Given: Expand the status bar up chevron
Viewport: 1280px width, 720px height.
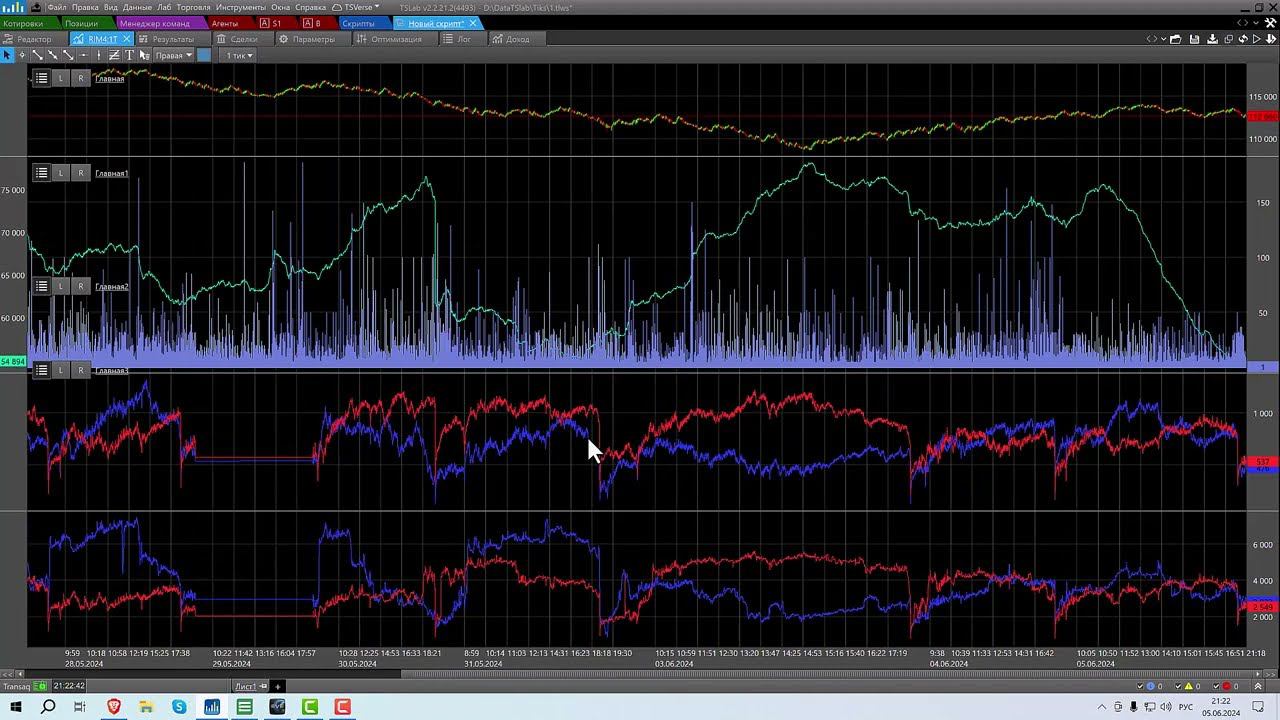Looking at the screenshot, I should click(x=1258, y=687).
